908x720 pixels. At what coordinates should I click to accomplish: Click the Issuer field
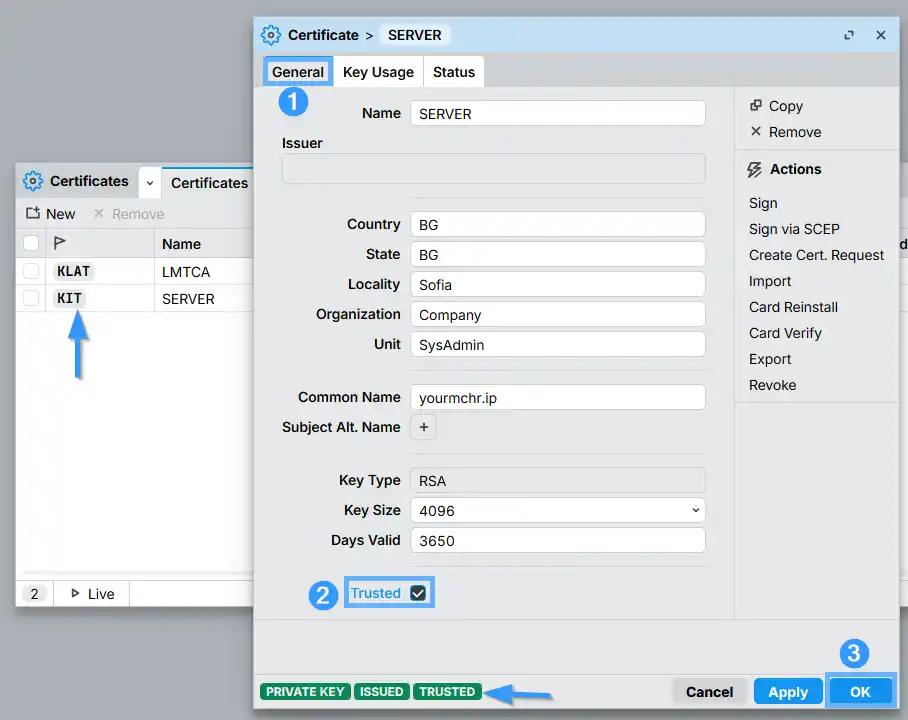click(x=493, y=169)
